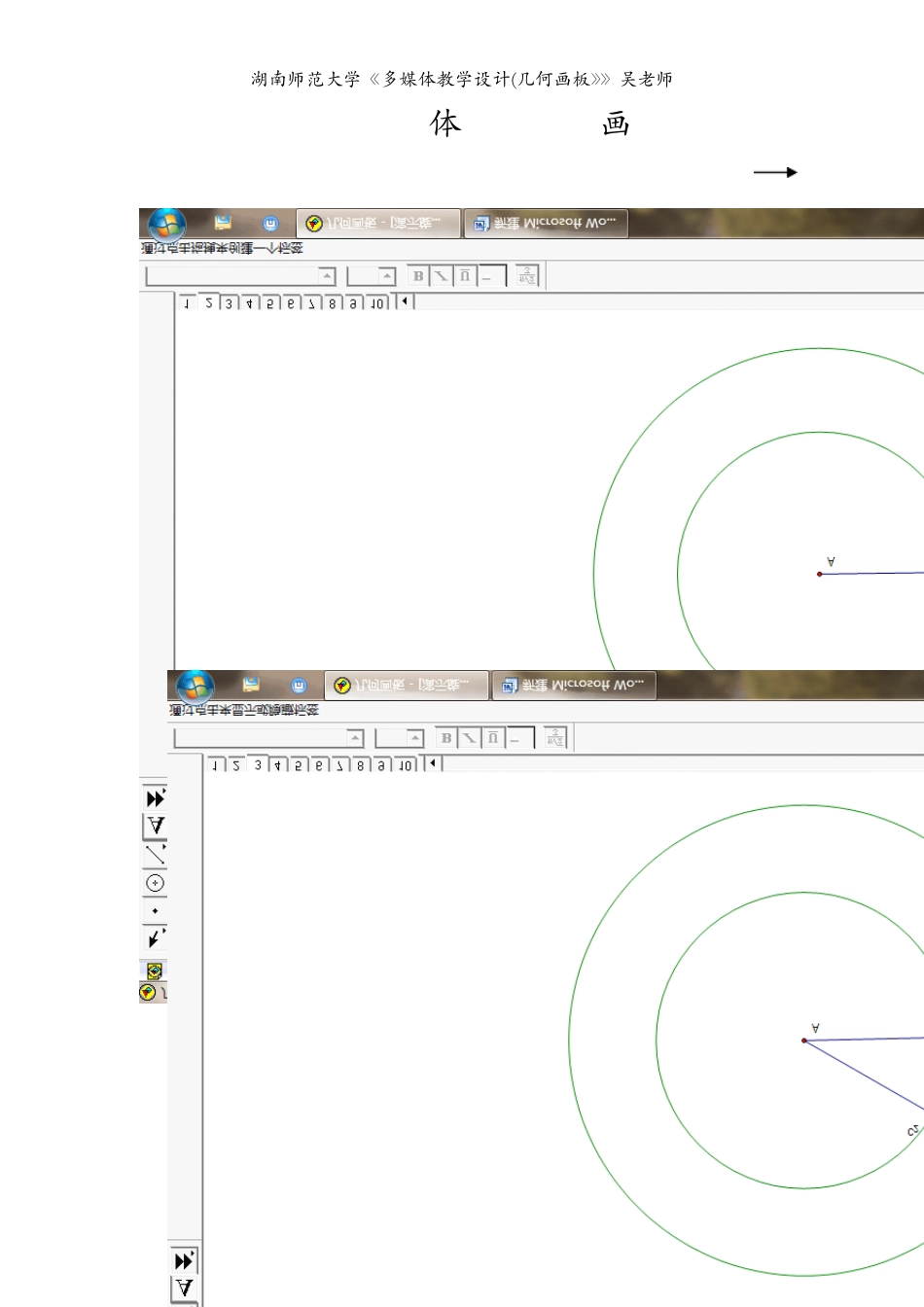Toggle Bold button in upper screenshot text toolbar

[x=418, y=276]
